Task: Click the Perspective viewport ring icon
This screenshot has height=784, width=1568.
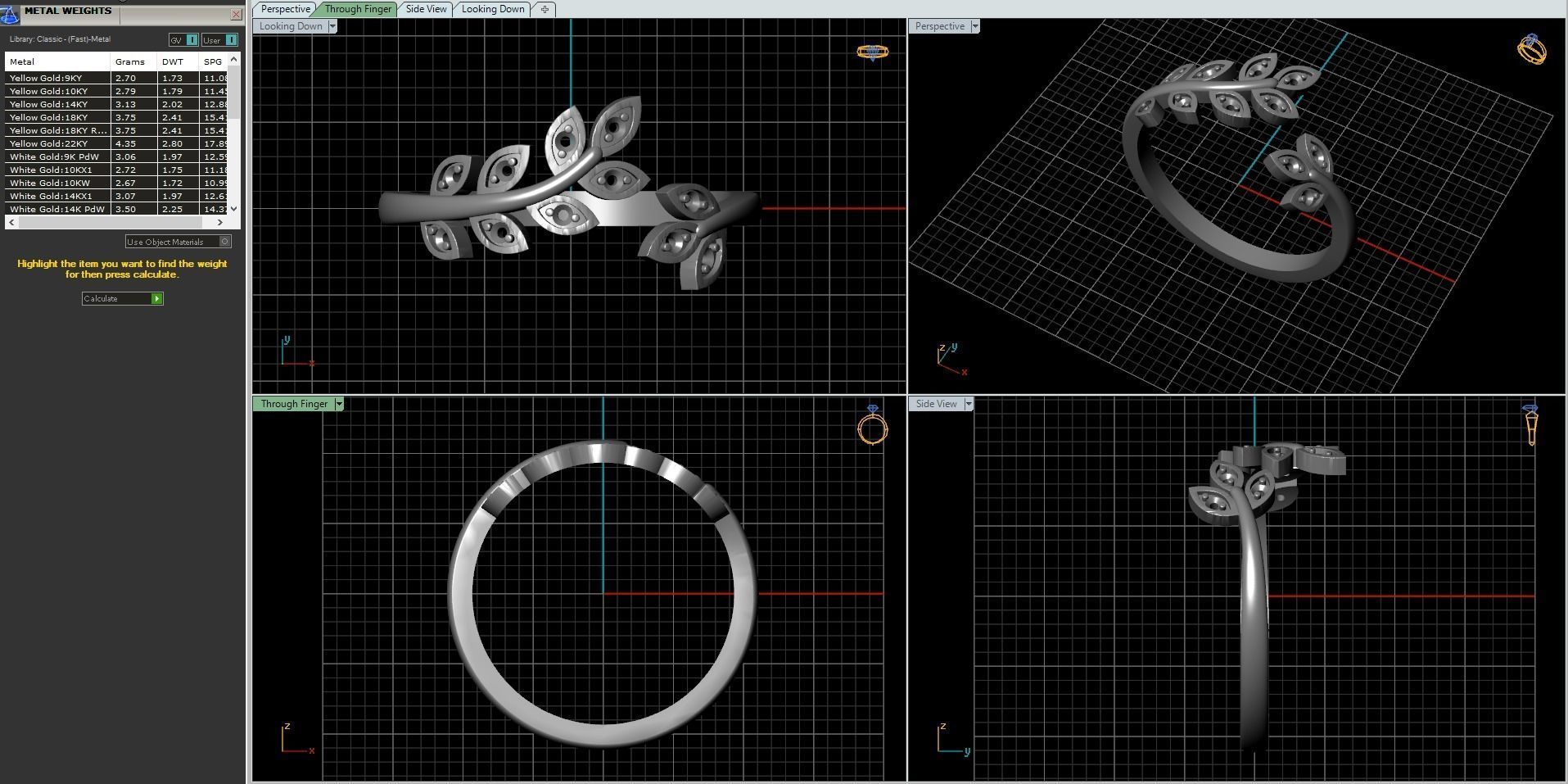Action: point(1532,49)
